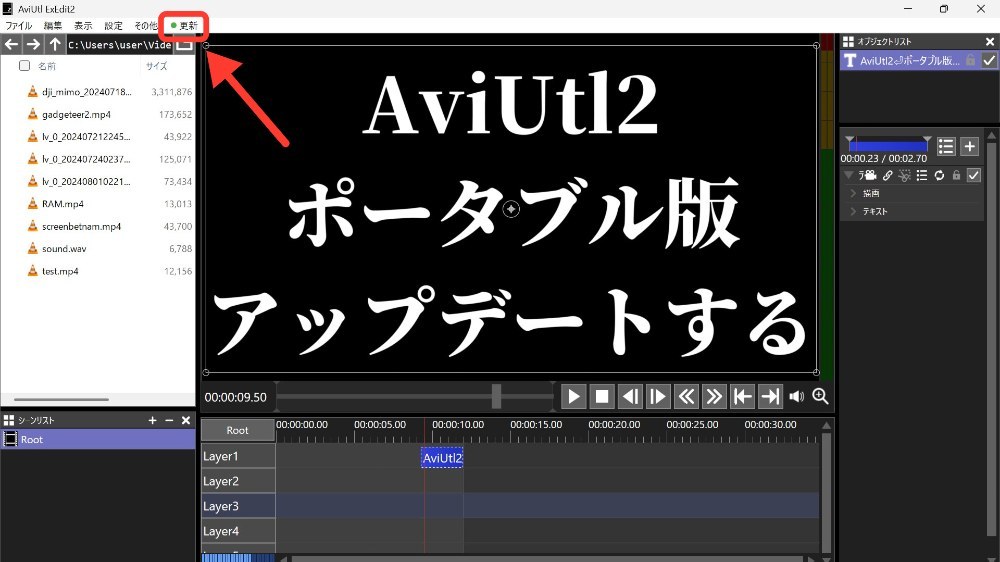Tick the select-all checkbox beside 名前
Image resolution: width=1000 pixels, height=562 pixels.
click(x=24, y=66)
